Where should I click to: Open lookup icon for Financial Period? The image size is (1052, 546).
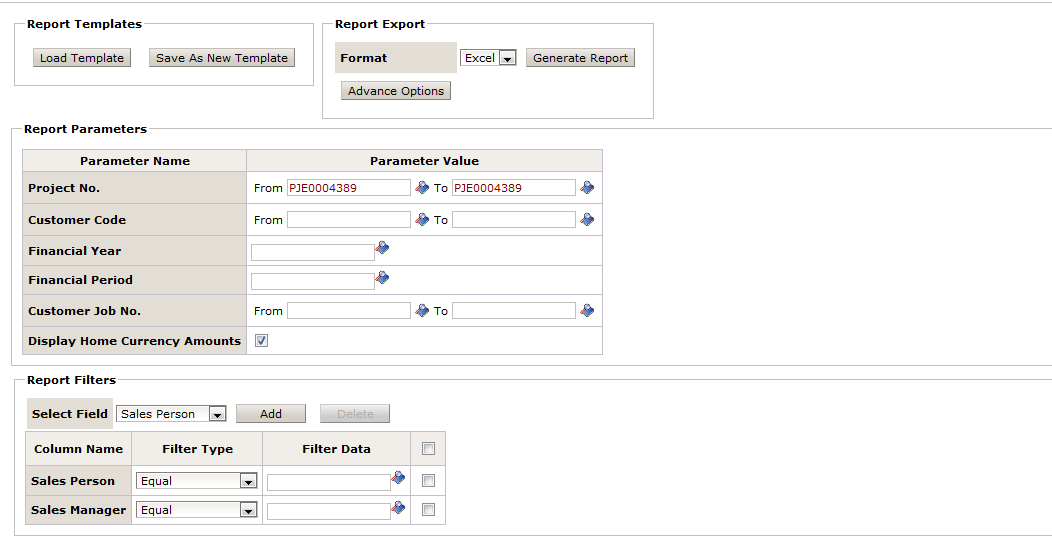click(382, 277)
